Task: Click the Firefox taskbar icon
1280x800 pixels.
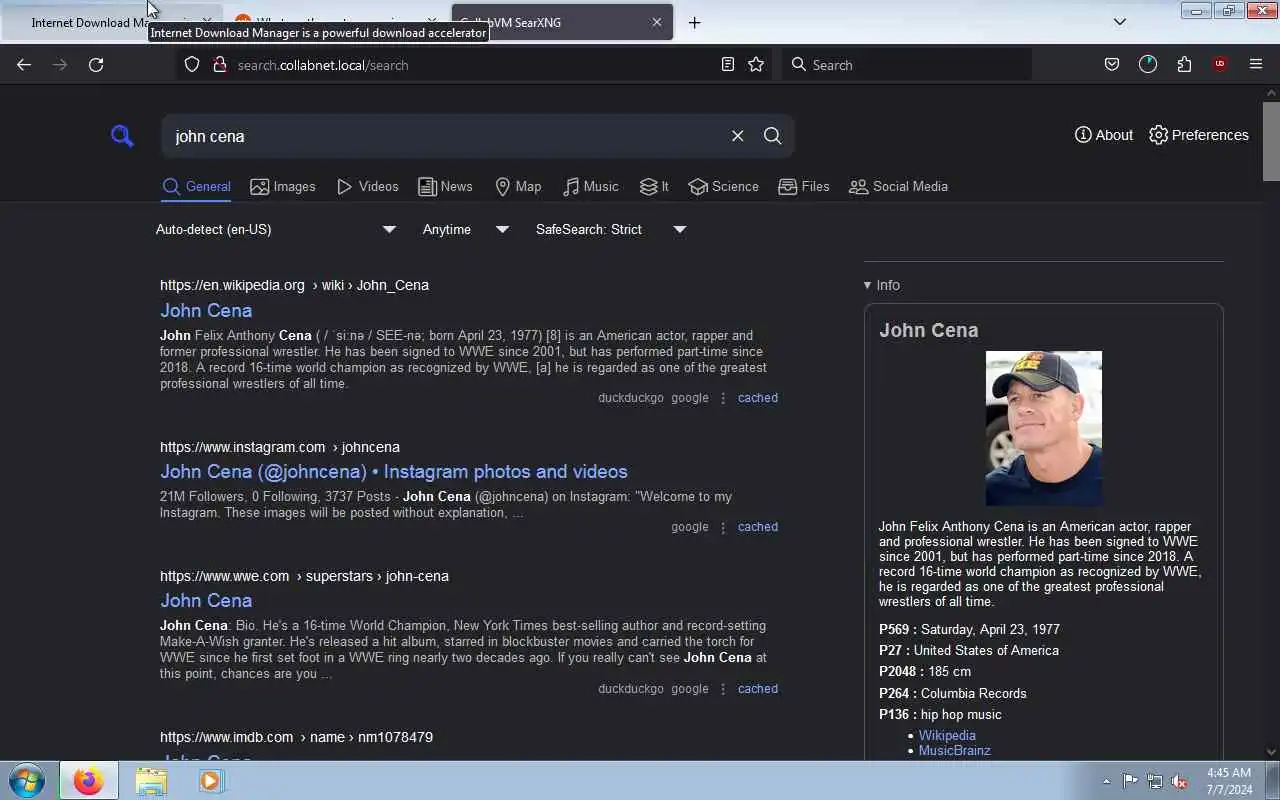Action: point(88,781)
